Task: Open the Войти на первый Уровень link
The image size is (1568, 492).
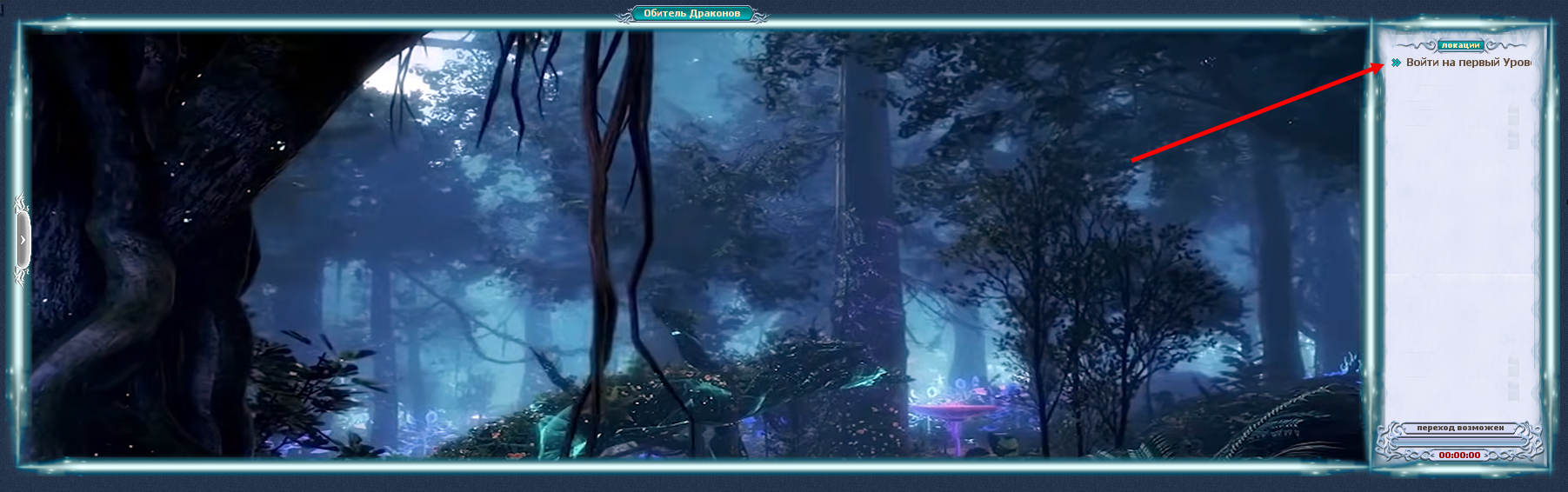Action: [x=1467, y=63]
